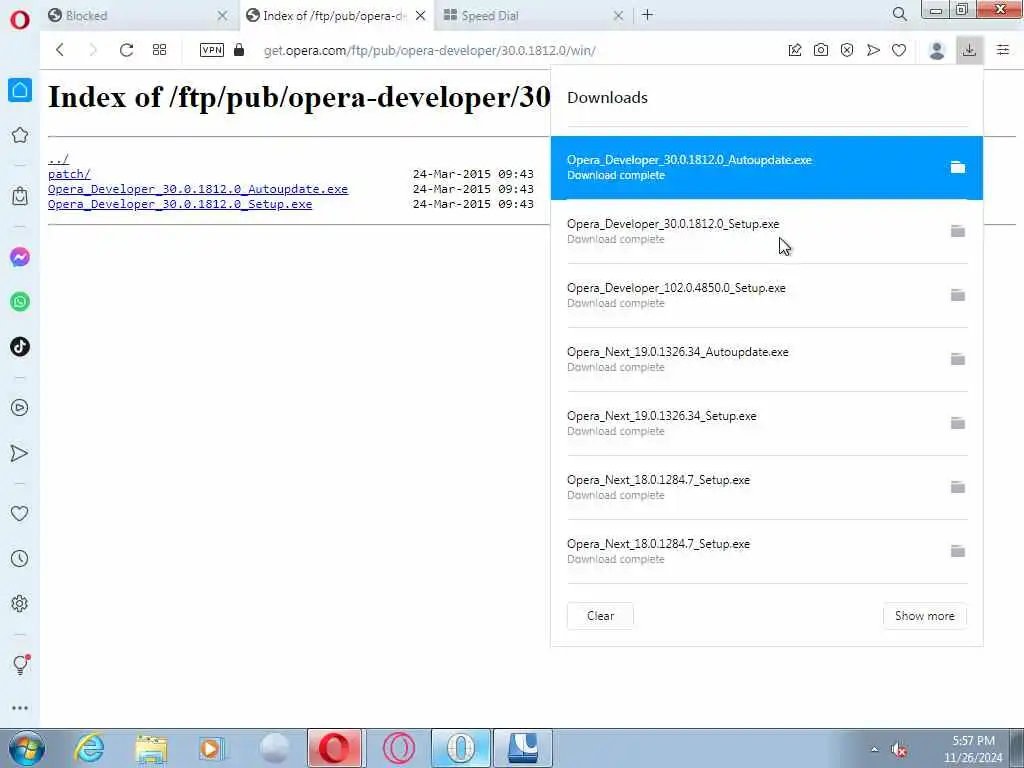Switch to the Blocked tab

(134, 15)
